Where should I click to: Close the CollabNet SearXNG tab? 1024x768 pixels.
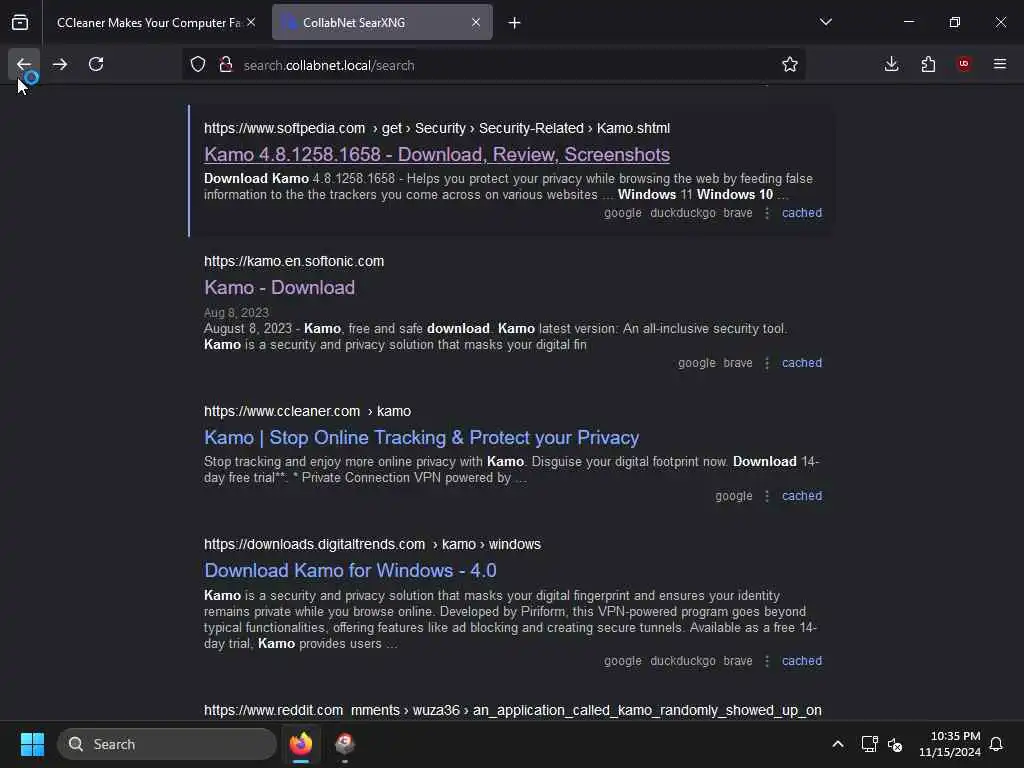(x=476, y=22)
